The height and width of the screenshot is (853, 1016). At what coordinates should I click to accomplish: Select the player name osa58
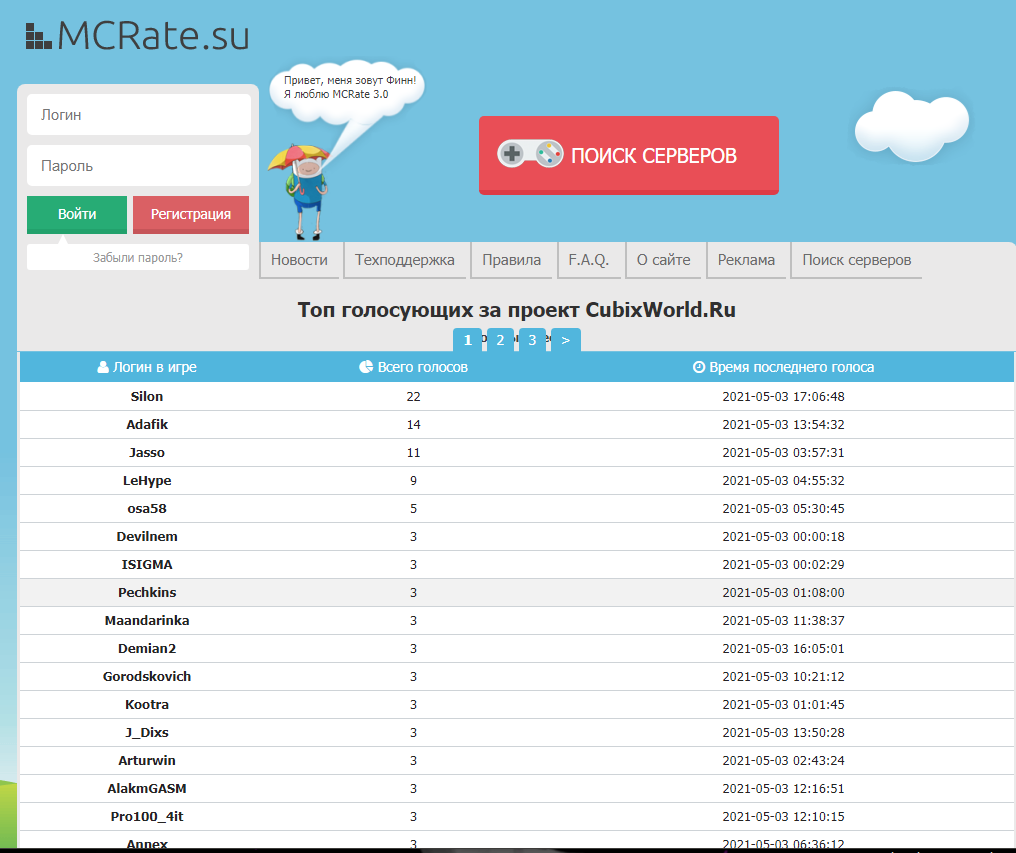pos(147,508)
